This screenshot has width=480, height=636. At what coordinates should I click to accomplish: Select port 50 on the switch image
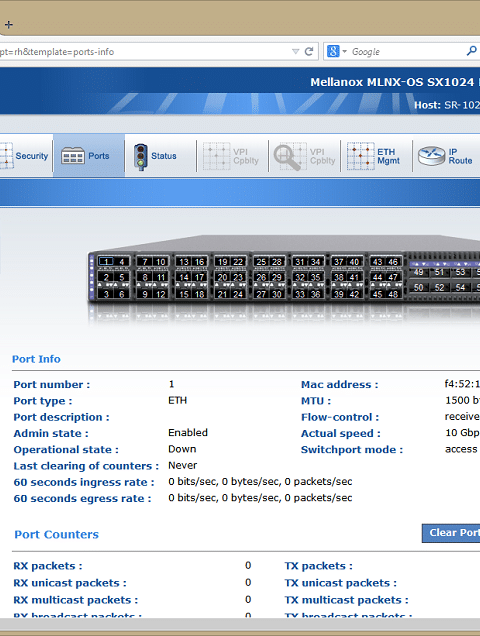(x=418, y=287)
